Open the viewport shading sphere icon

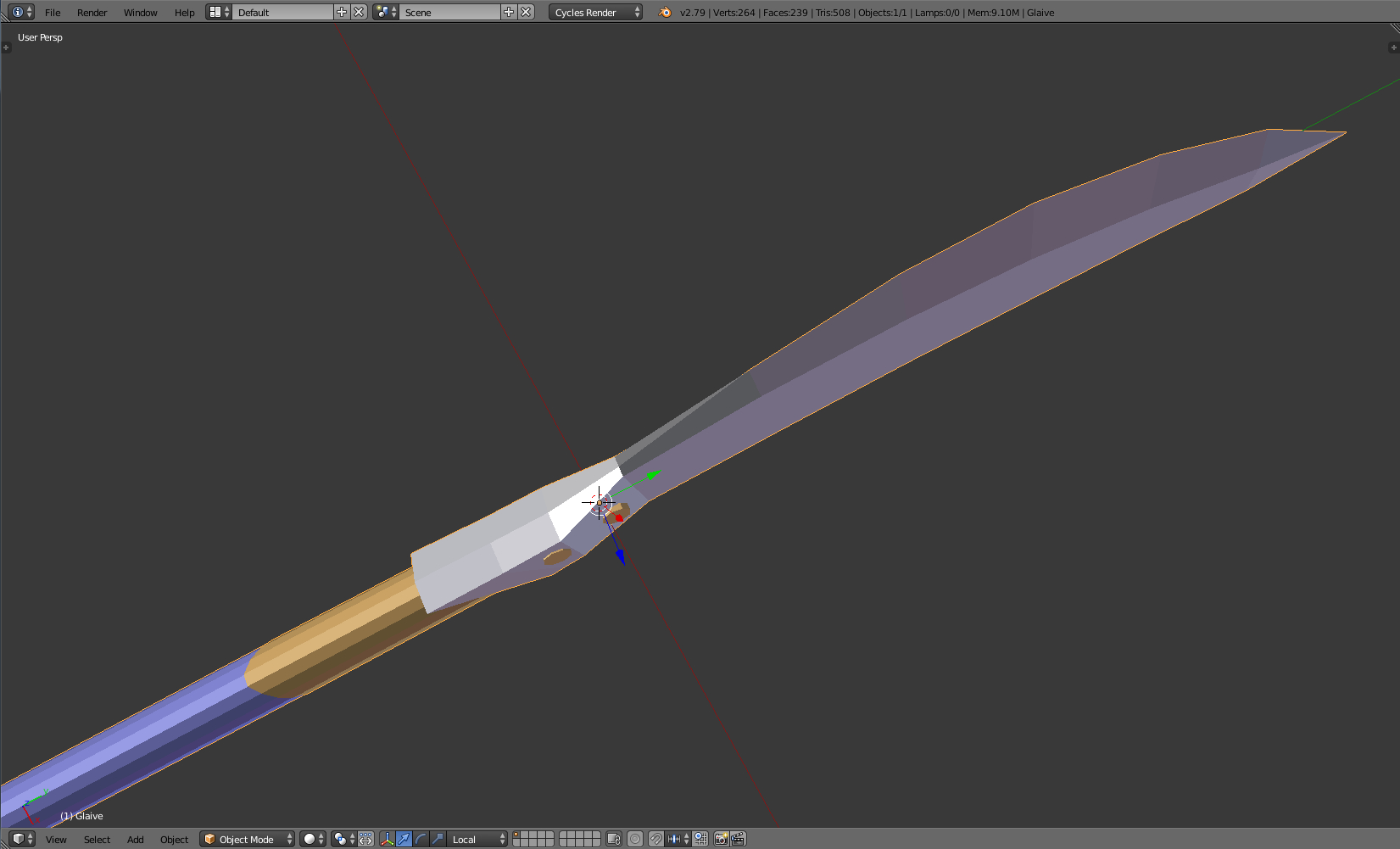click(311, 839)
